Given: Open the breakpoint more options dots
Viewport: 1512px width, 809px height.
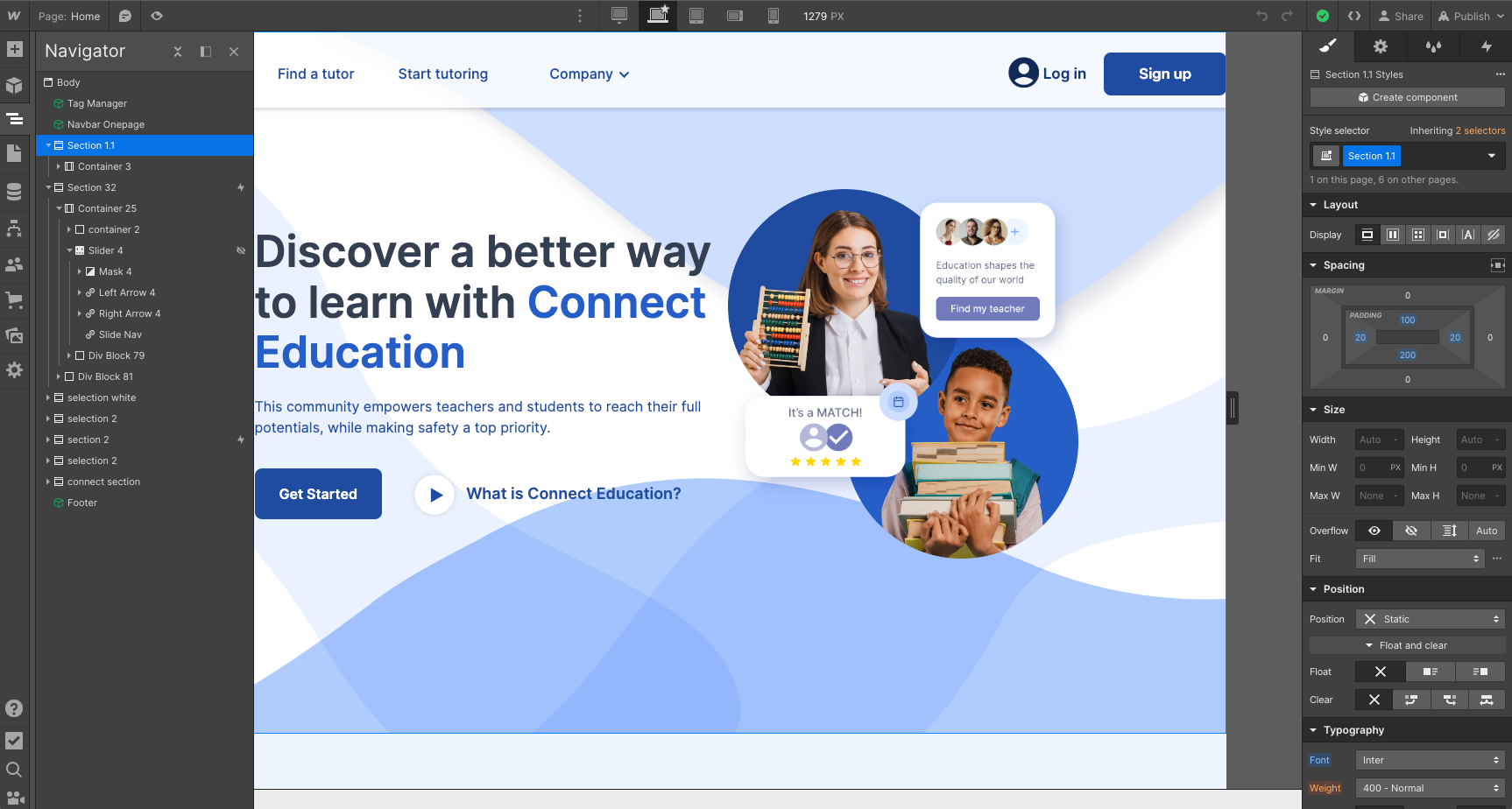Looking at the screenshot, I should coord(580,16).
